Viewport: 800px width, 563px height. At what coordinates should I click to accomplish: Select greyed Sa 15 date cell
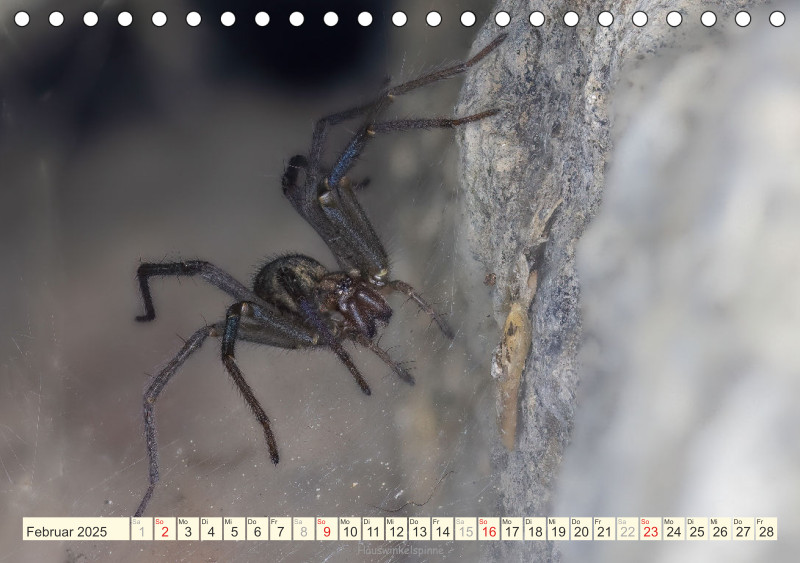(465, 529)
